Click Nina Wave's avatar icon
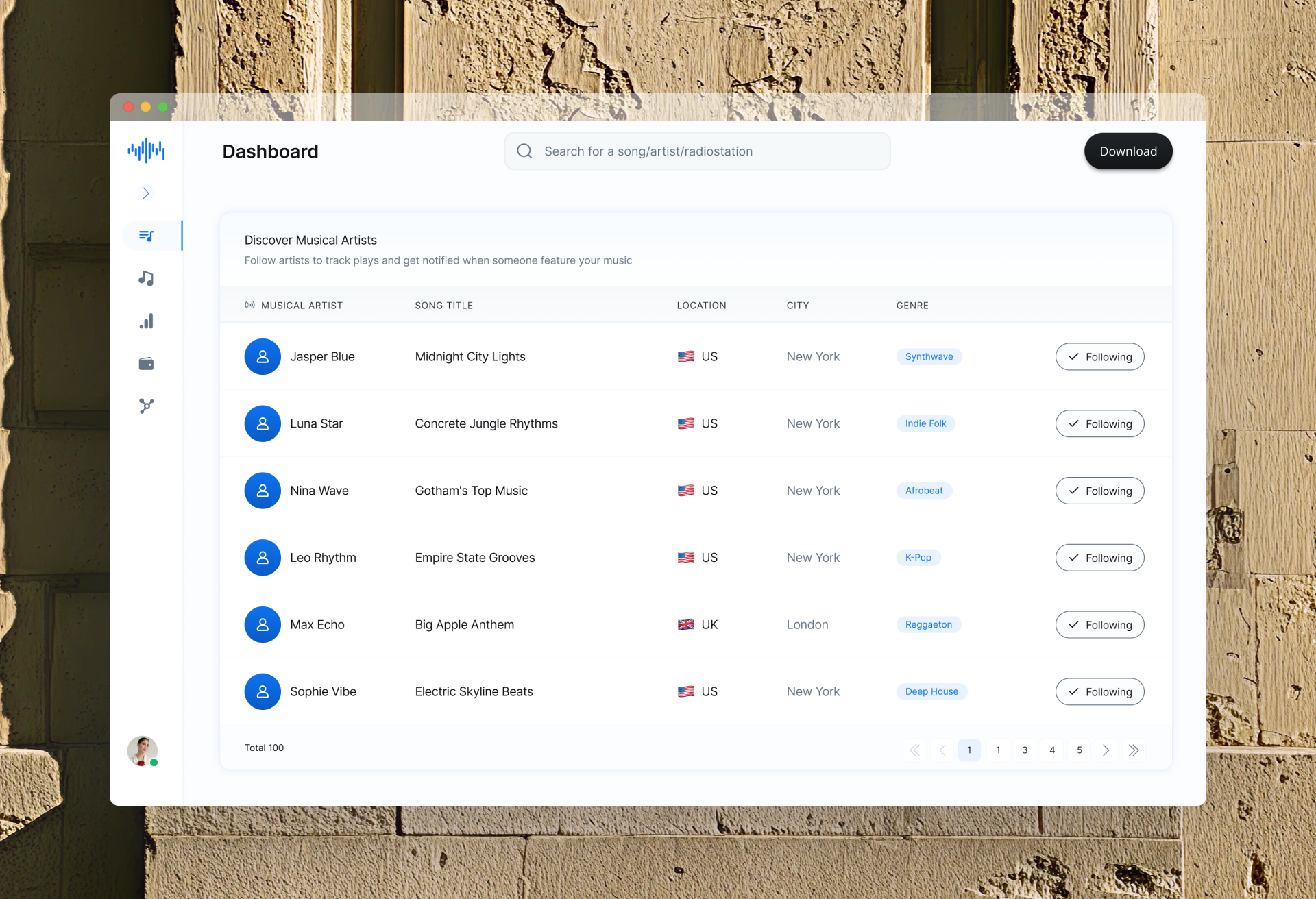Screen dimensions: 1316x899 (263, 491)
